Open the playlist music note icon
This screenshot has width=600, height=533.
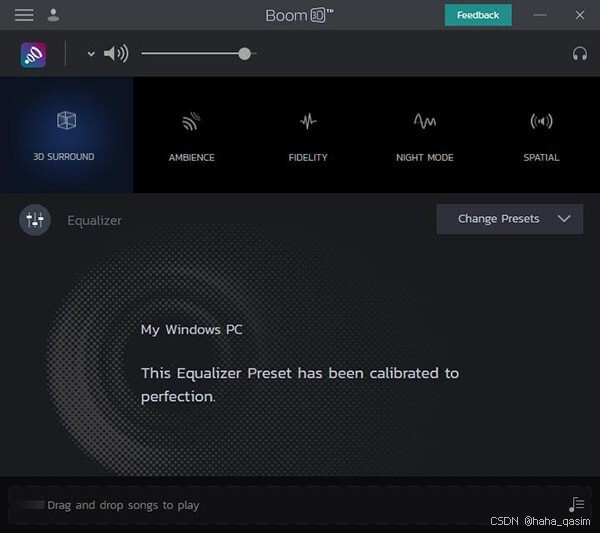[576, 504]
